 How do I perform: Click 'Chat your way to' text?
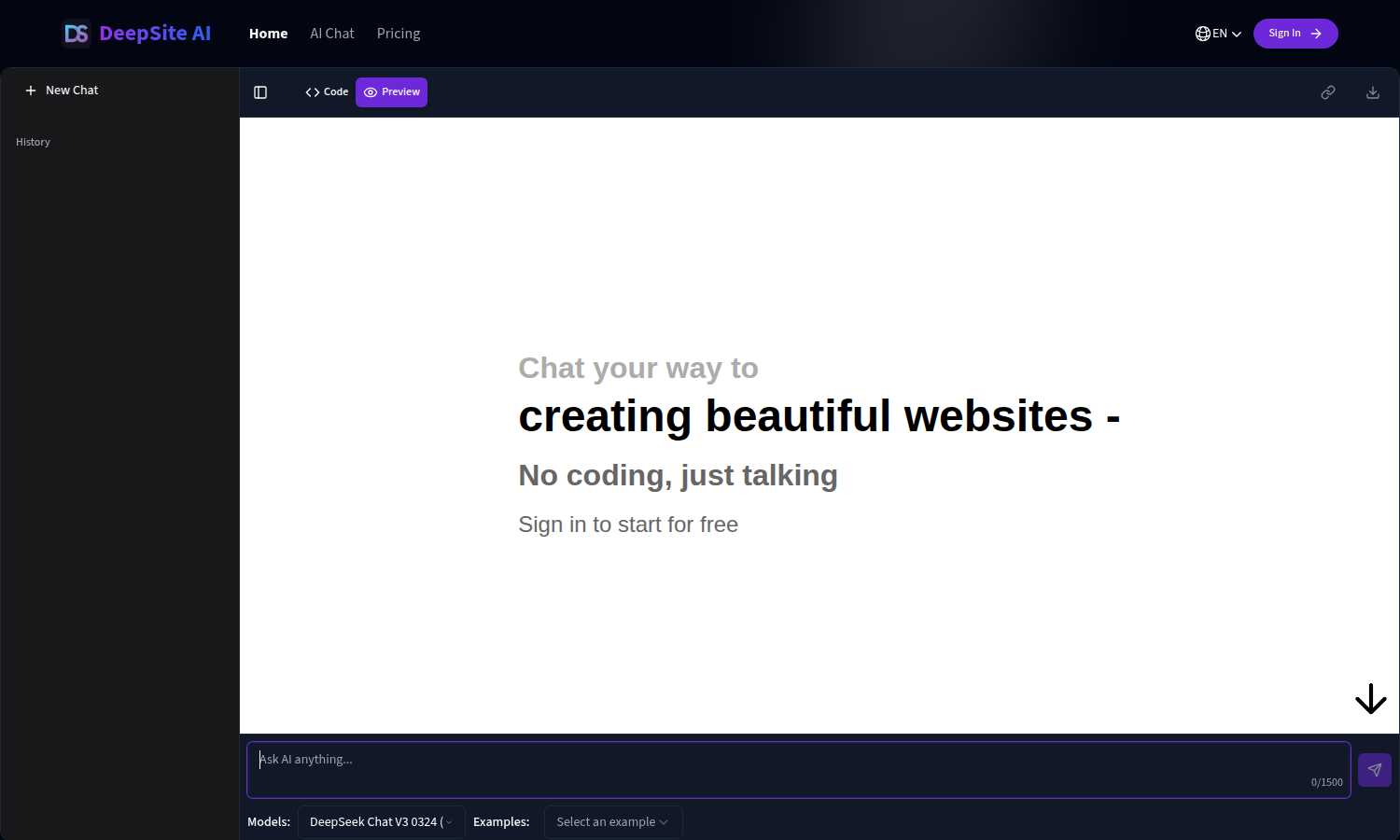pyautogui.click(x=638, y=368)
